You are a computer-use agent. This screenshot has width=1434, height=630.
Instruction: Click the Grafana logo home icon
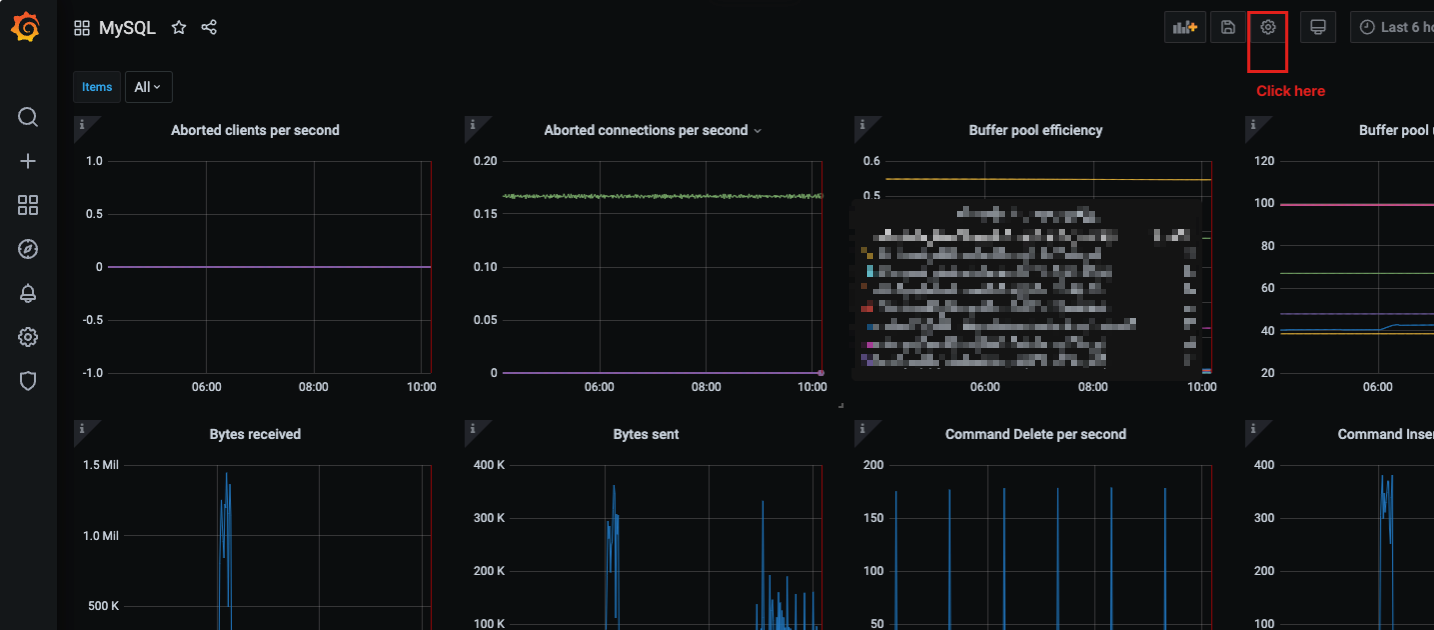pos(26,28)
